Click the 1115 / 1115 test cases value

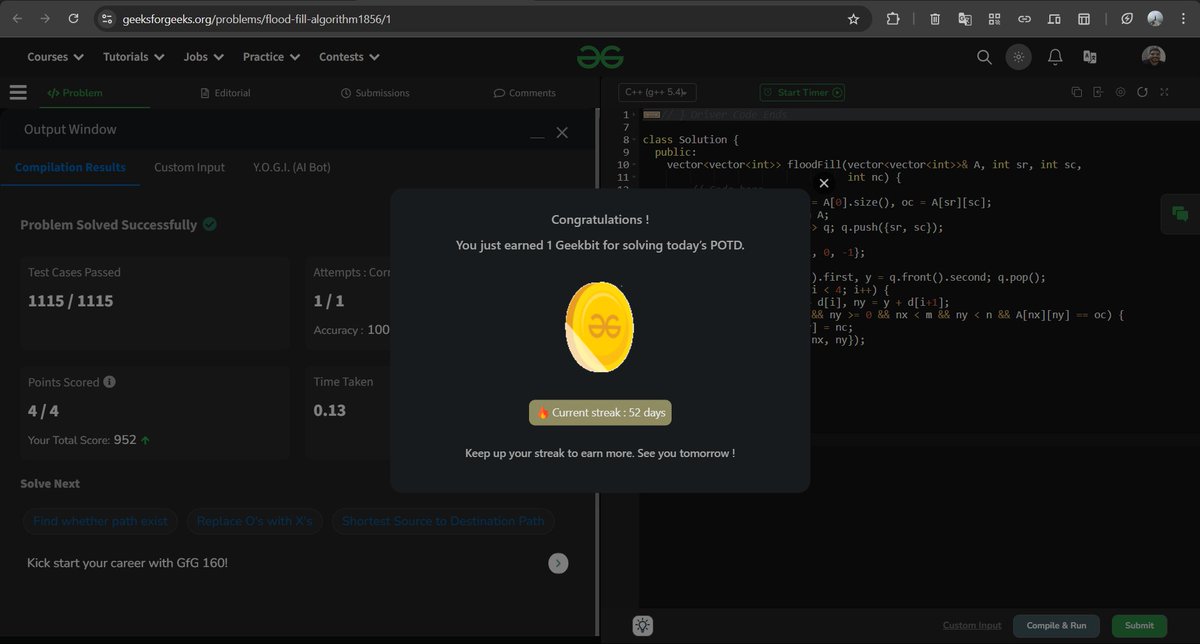(x=71, y=300)
